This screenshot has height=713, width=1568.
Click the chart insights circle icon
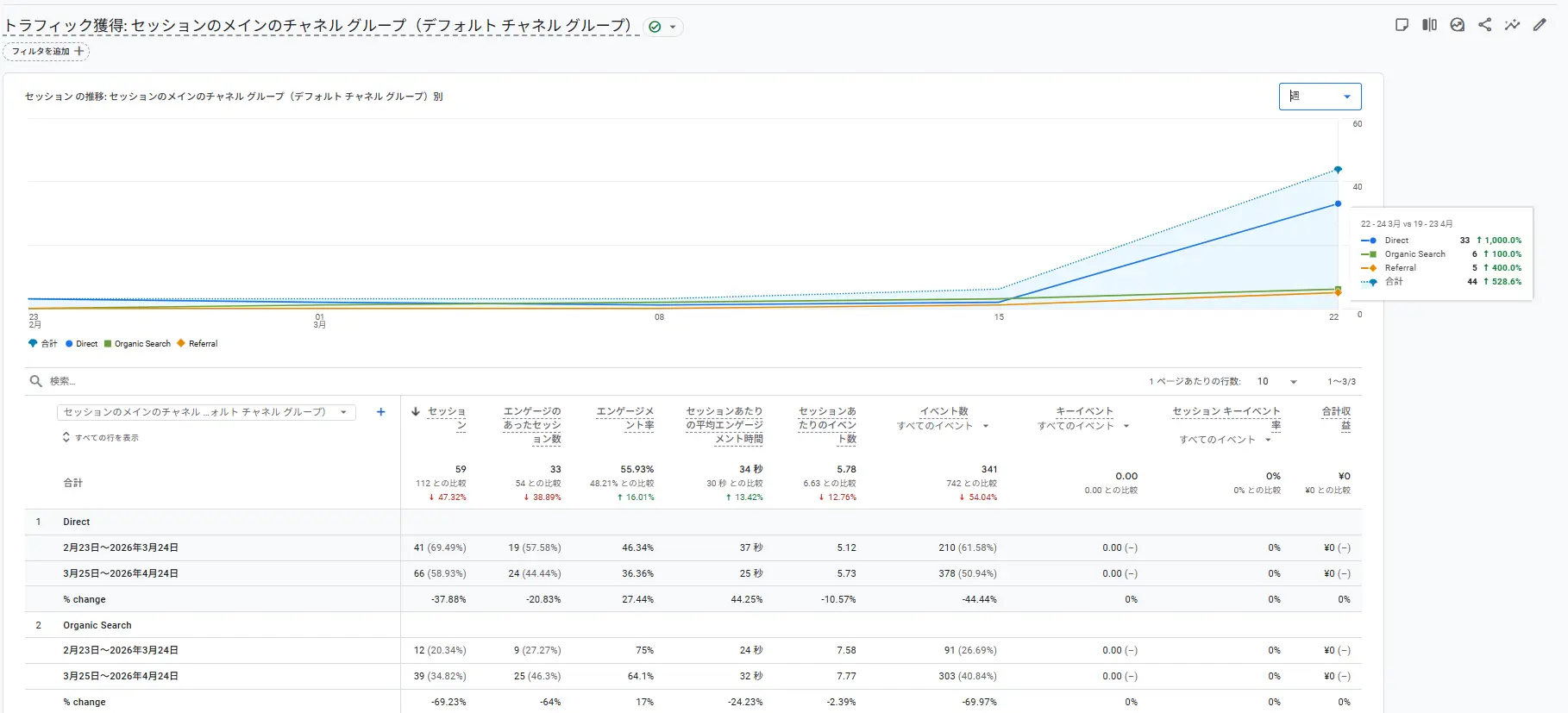[x=1457, y=25]
